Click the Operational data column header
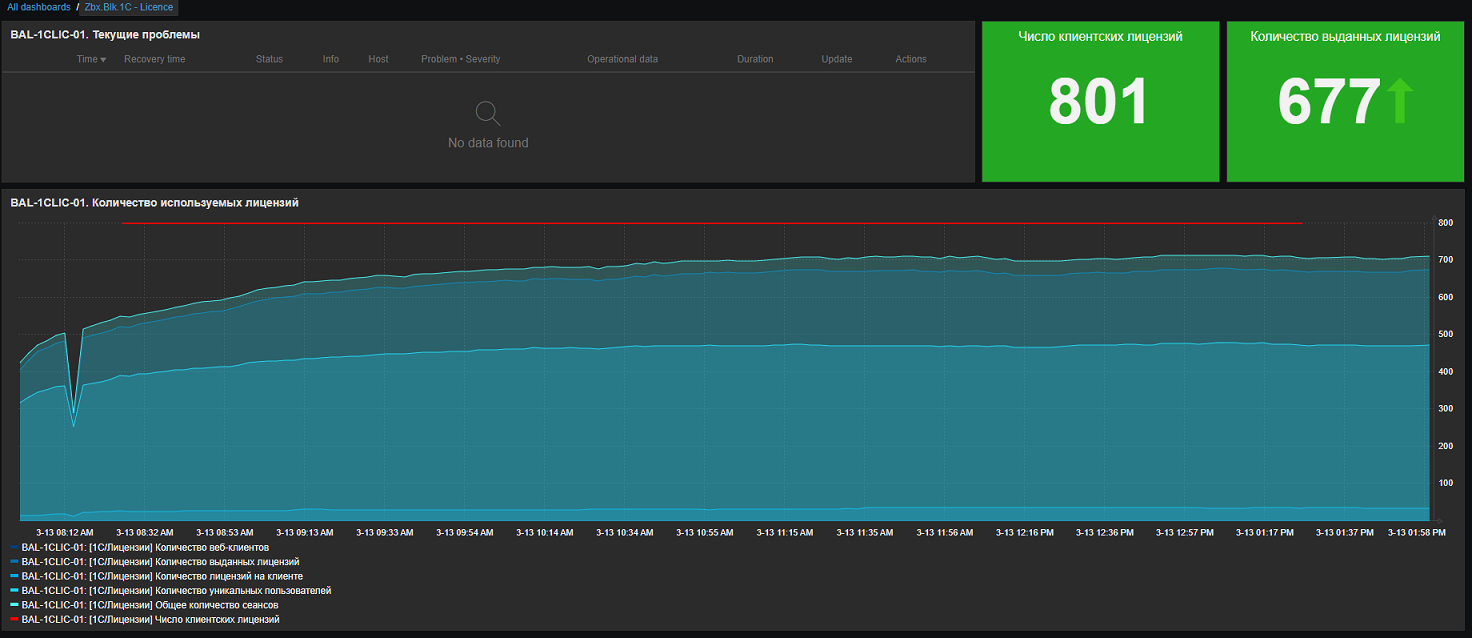This screenshot has width=1472, height=638. [622, 59]
